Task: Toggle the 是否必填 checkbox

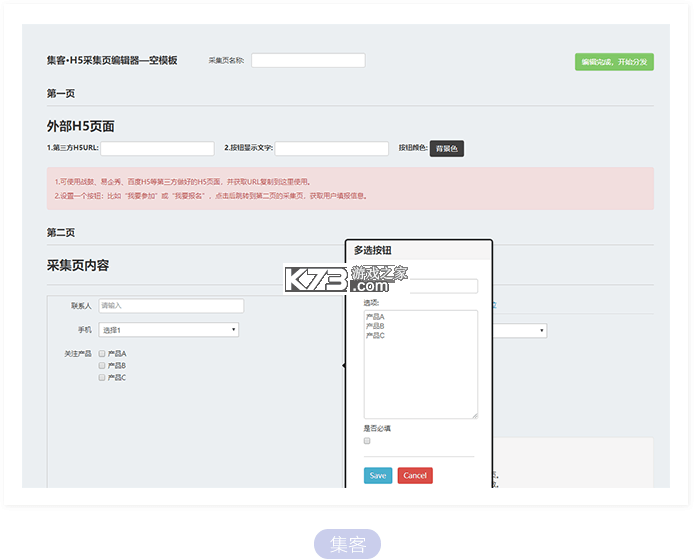Action: coord(367,441)
